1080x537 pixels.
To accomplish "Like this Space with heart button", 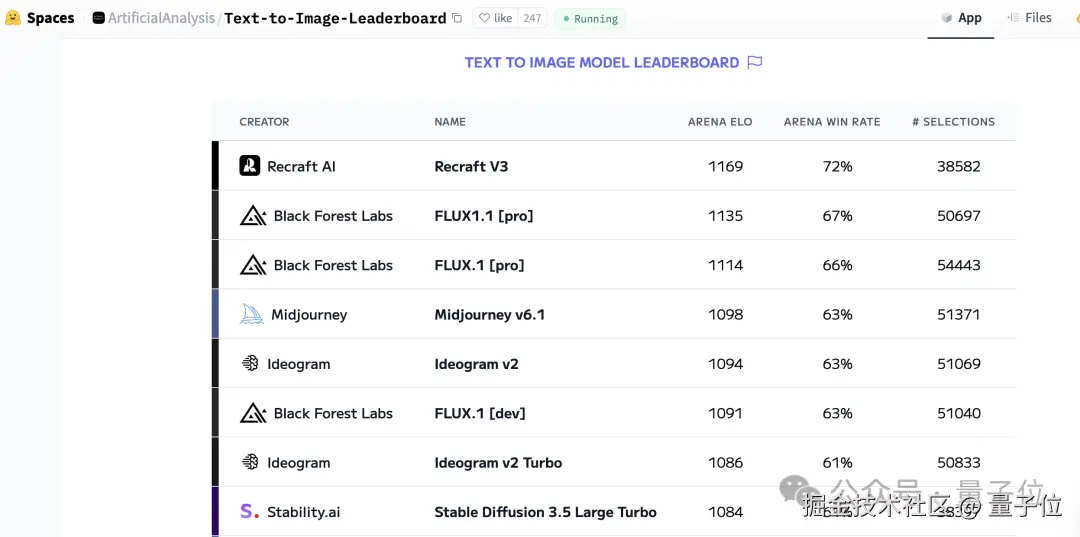I will tap(495, 18).
